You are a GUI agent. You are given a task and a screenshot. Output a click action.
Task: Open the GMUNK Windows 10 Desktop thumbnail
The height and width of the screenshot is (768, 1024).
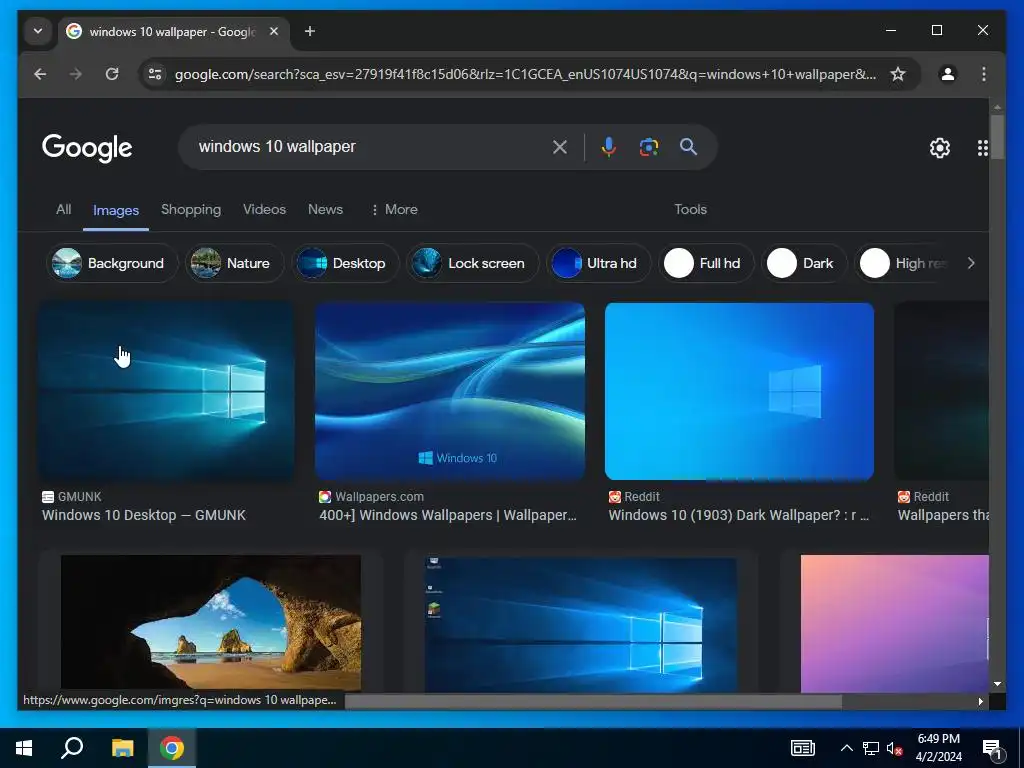[167, 391]
